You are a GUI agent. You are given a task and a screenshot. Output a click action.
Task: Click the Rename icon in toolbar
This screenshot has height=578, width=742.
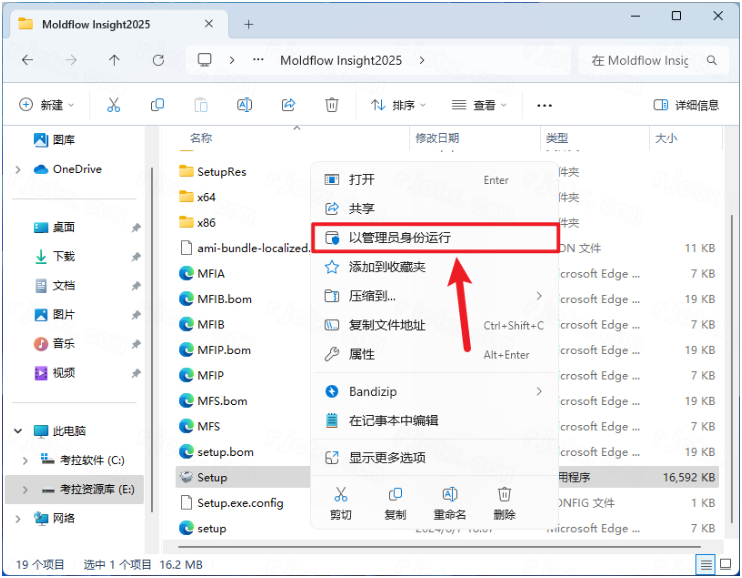244,105
